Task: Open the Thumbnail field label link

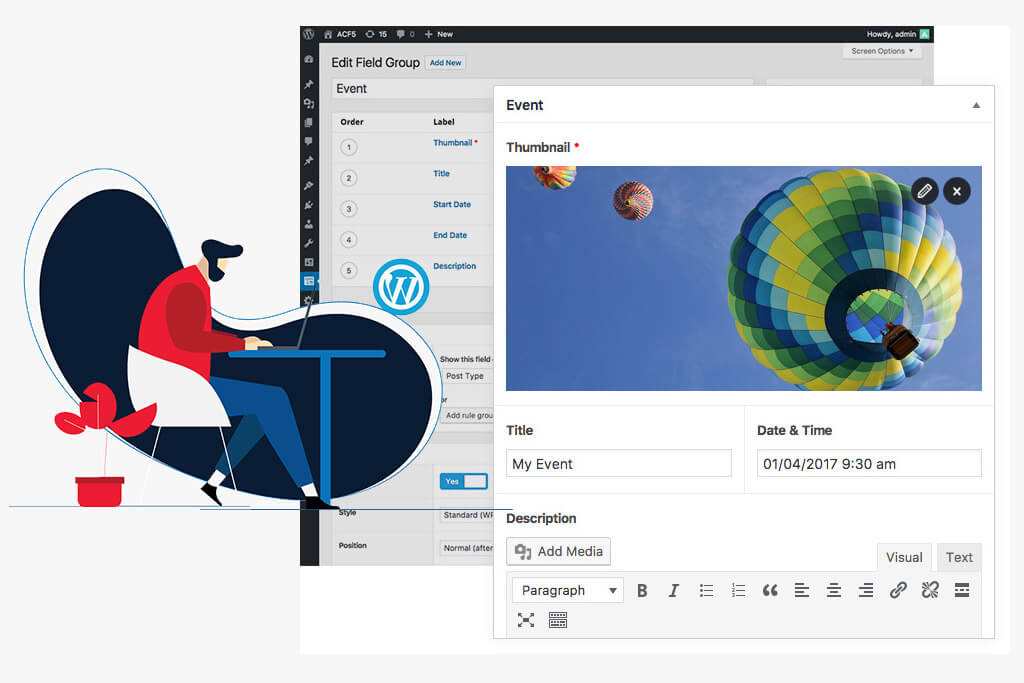Action: pos(453,142)
